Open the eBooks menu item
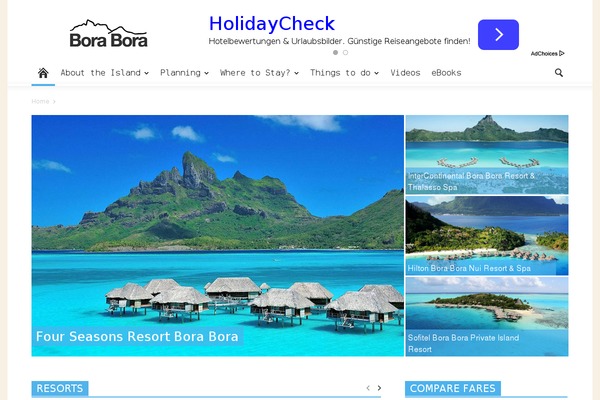 pos(446,73)
